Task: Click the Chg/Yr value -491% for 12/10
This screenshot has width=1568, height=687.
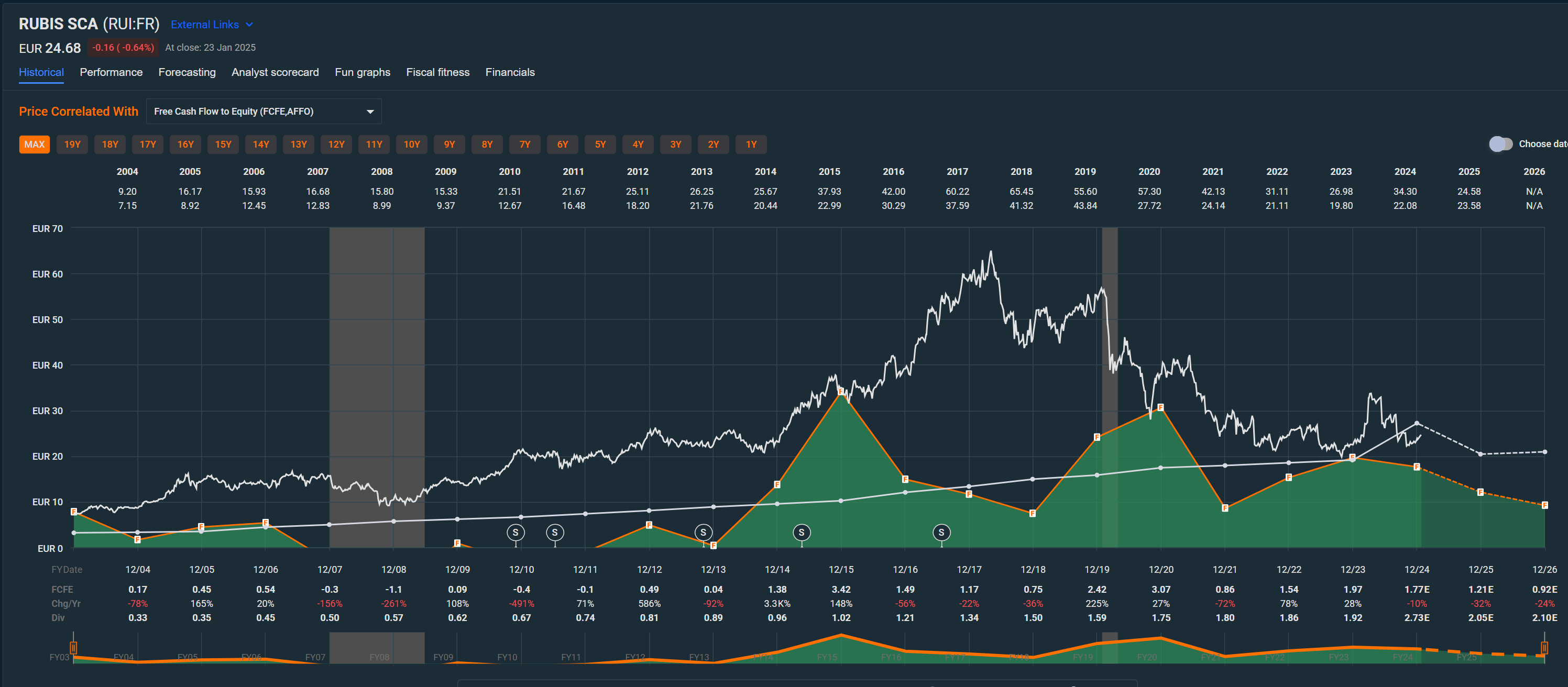Action: (522, 604)
